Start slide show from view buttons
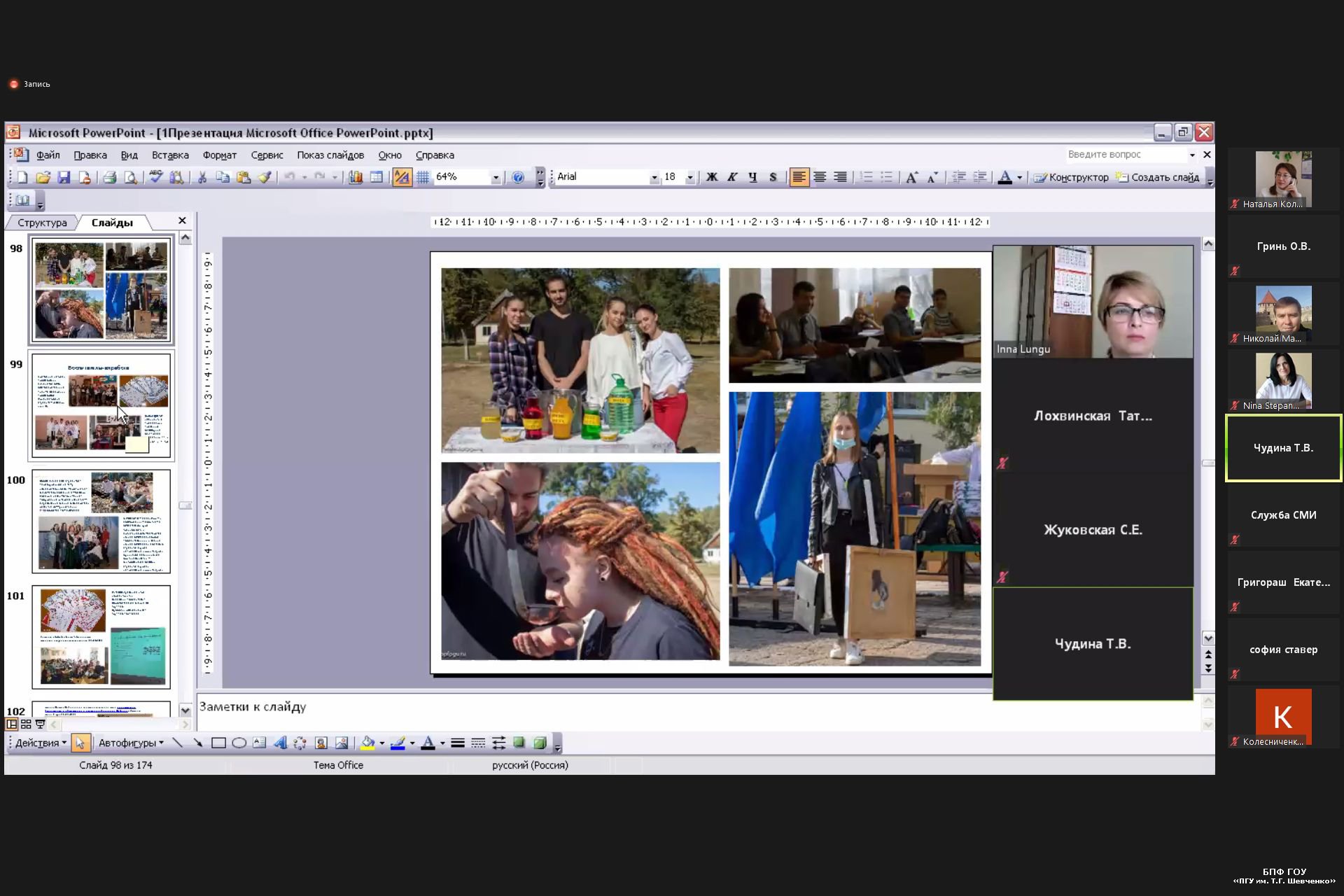 point(40,724)
